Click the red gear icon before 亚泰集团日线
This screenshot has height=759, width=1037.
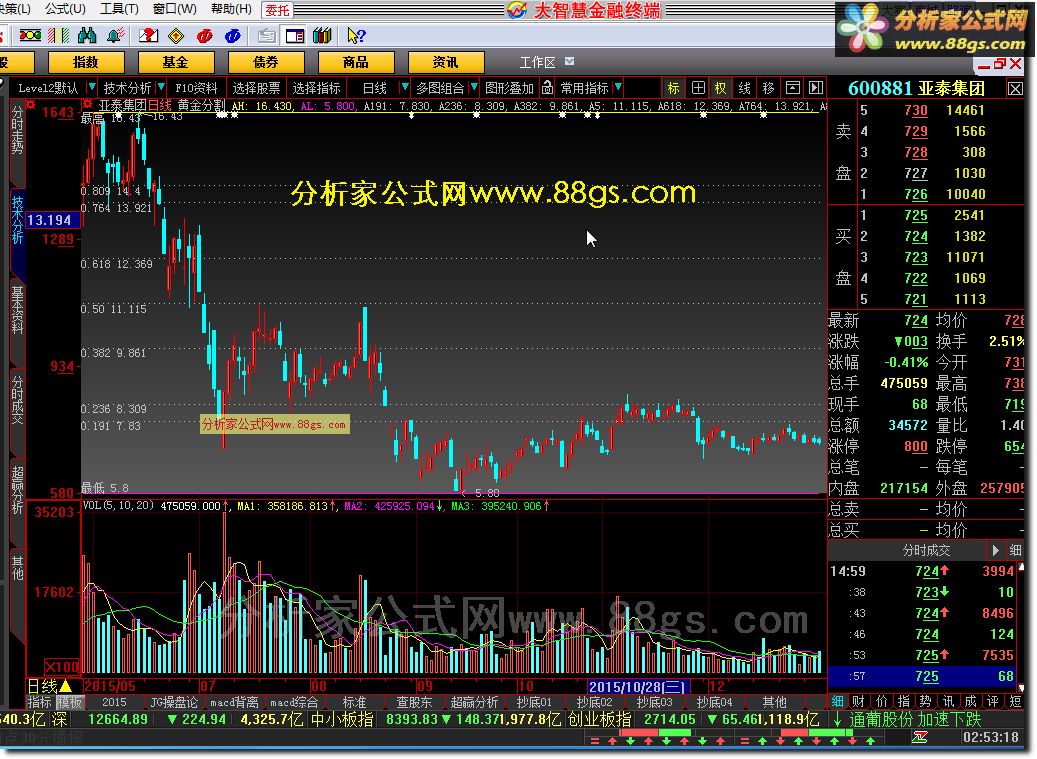tap(87, 104)
